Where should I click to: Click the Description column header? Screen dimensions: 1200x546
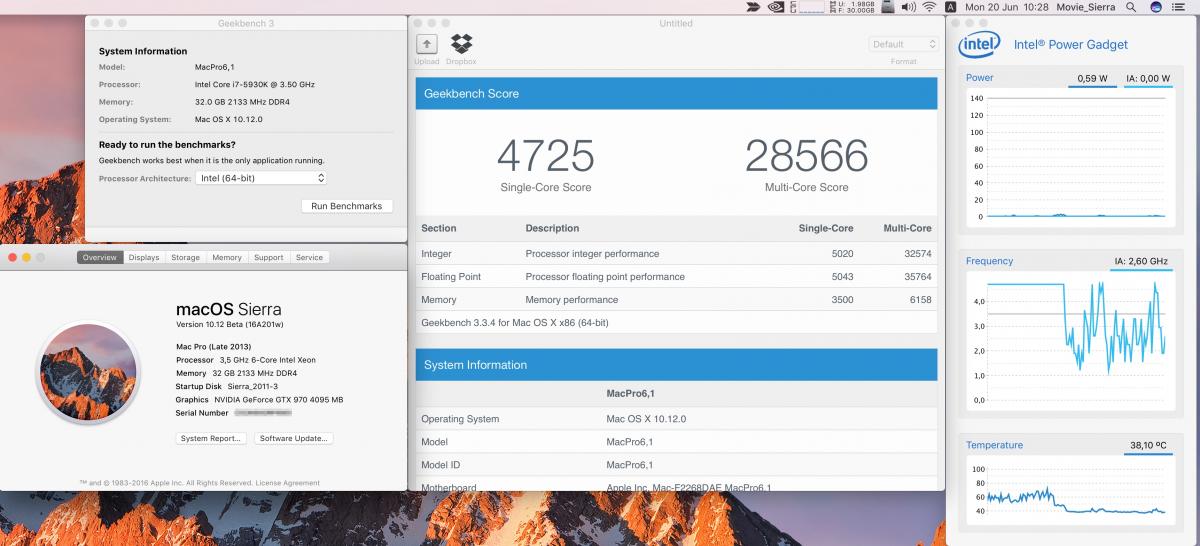click(552, 228)
